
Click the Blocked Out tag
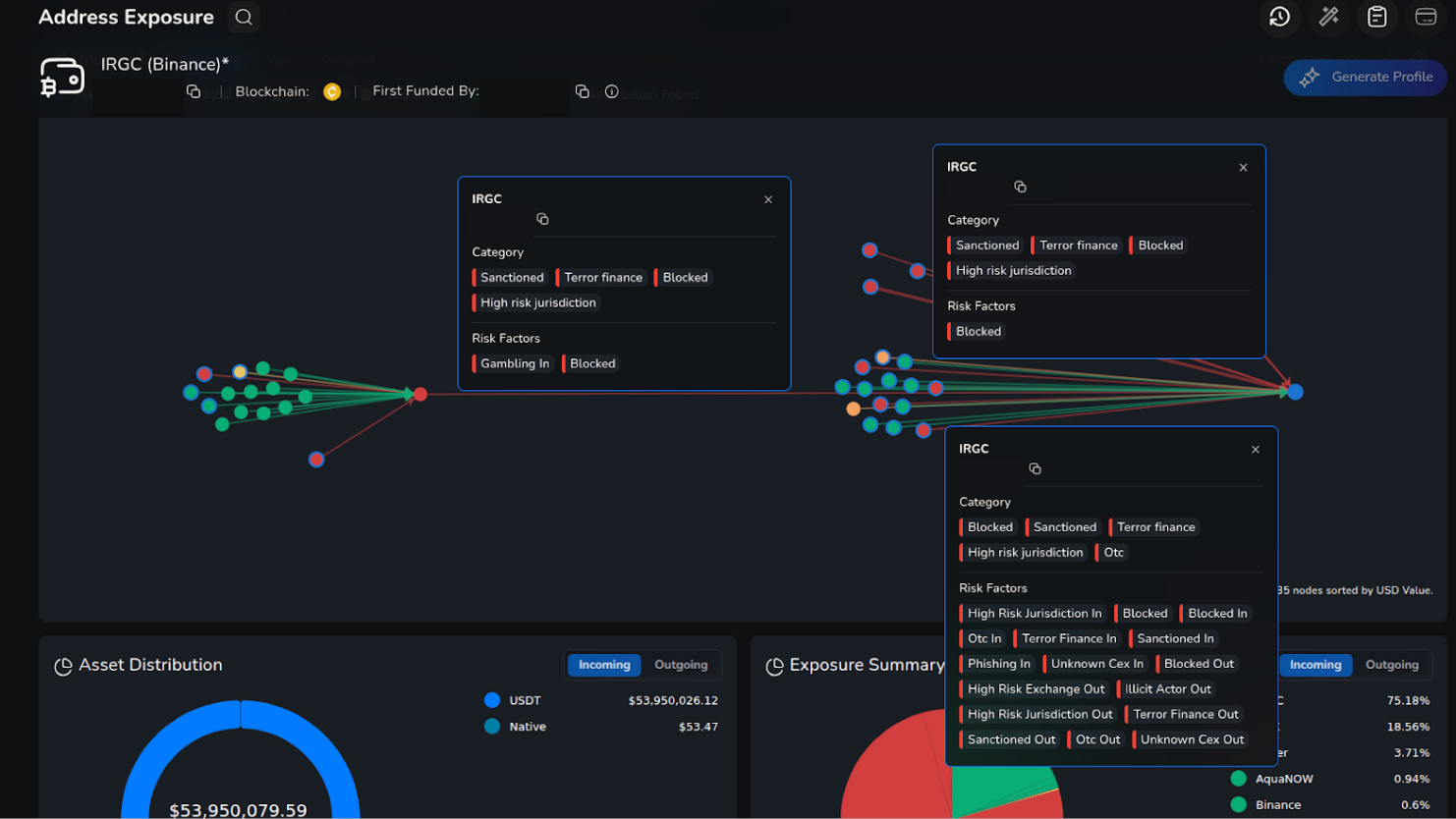(x=1196, y=664)
